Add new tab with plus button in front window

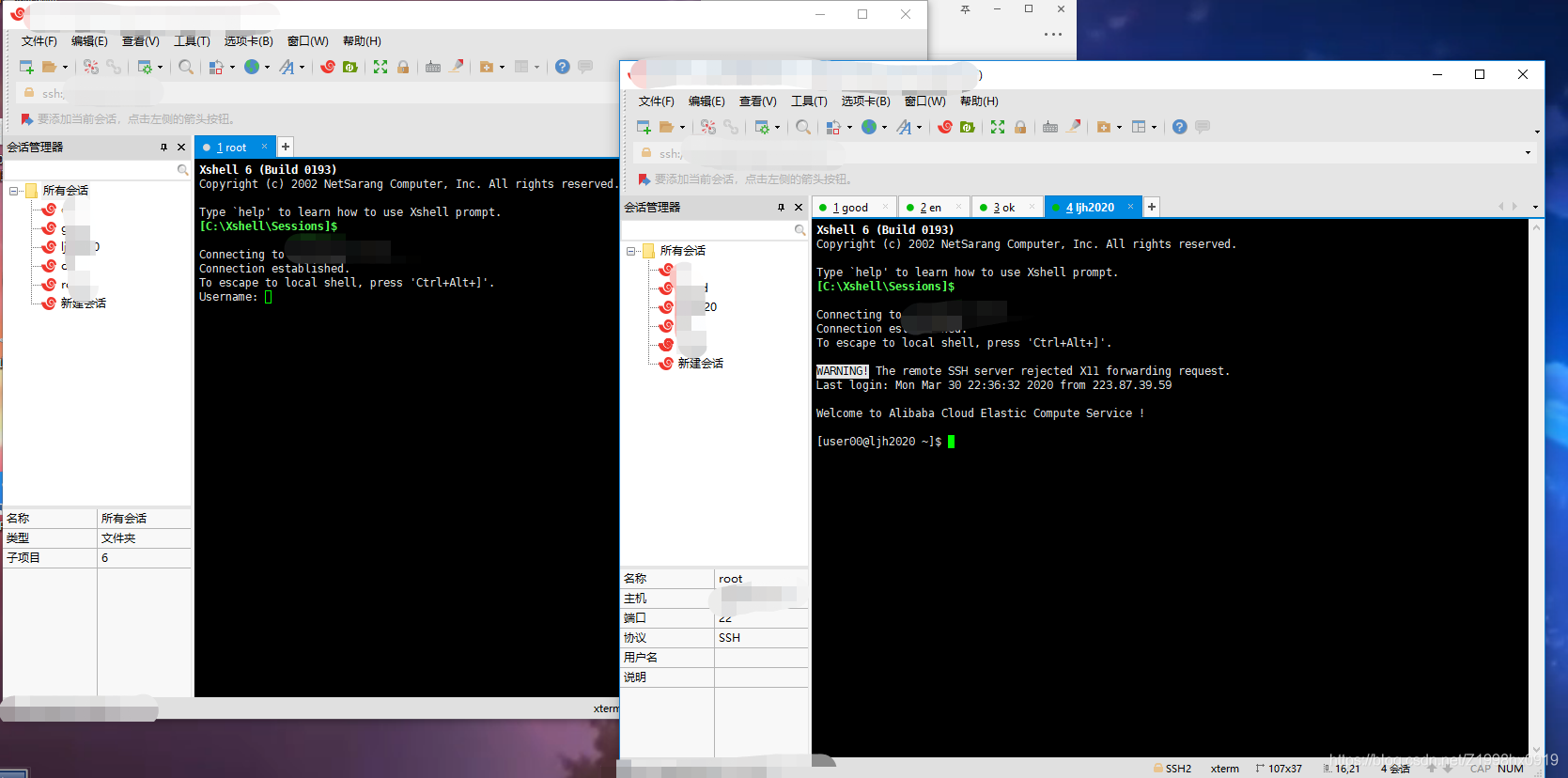(1152, 207)
